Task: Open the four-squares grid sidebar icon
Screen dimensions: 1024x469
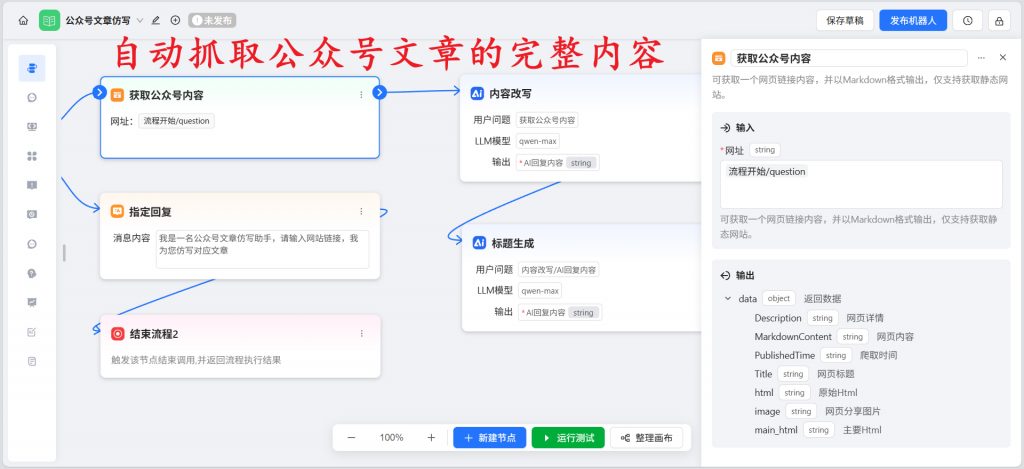Action: coord(32,156)
